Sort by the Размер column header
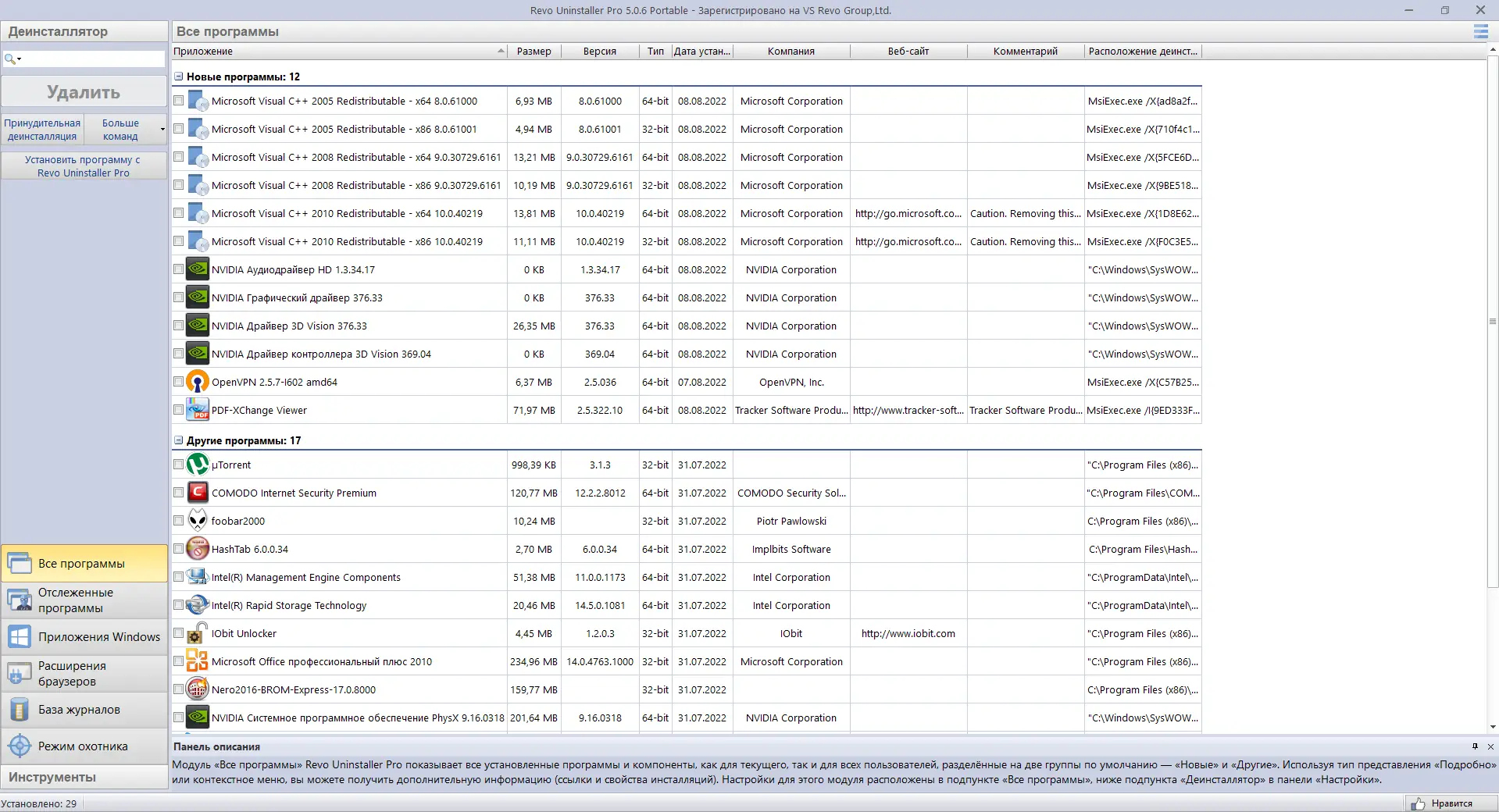Screen dimensions: 1499x812 (534, 52)
